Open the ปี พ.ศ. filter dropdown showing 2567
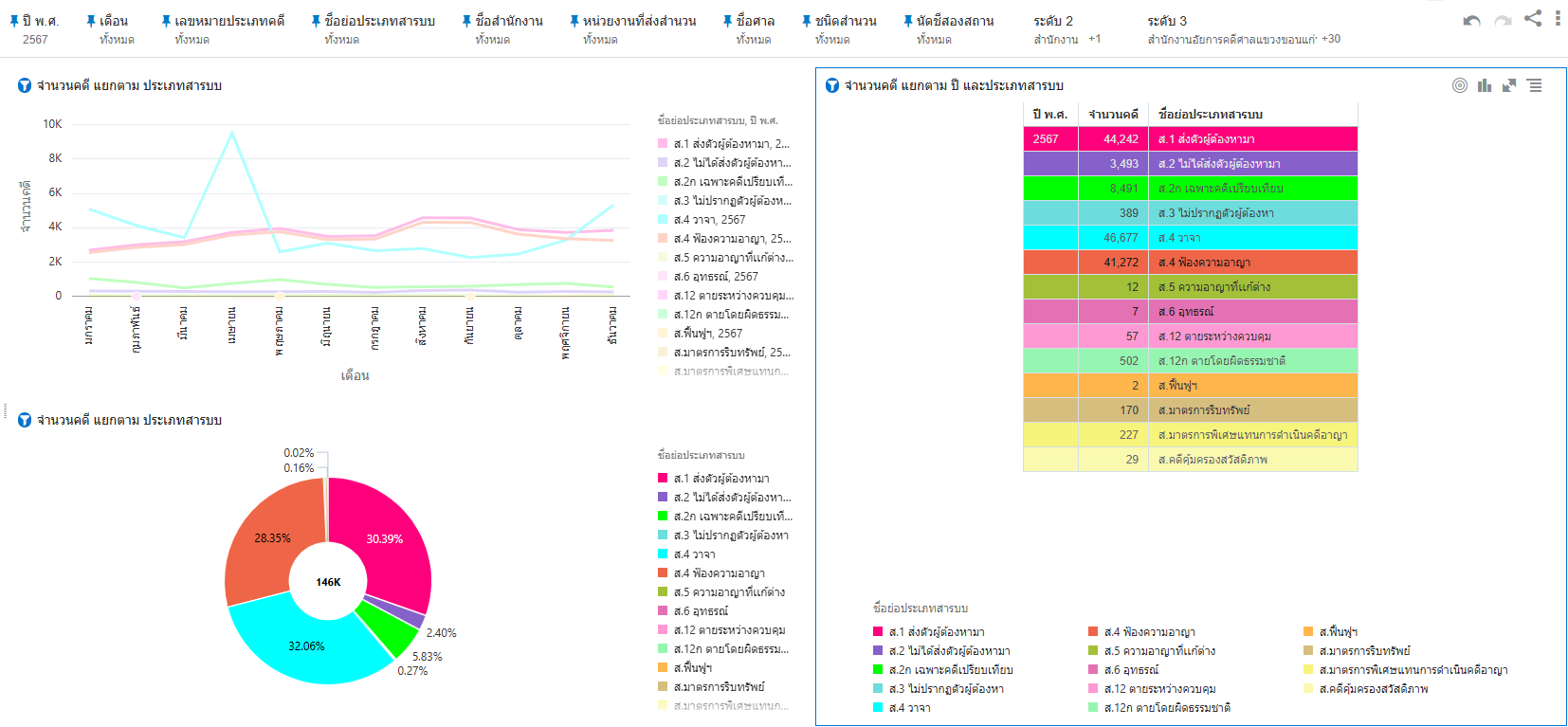This screenshot has width=1568, height=727. (35, 30)
